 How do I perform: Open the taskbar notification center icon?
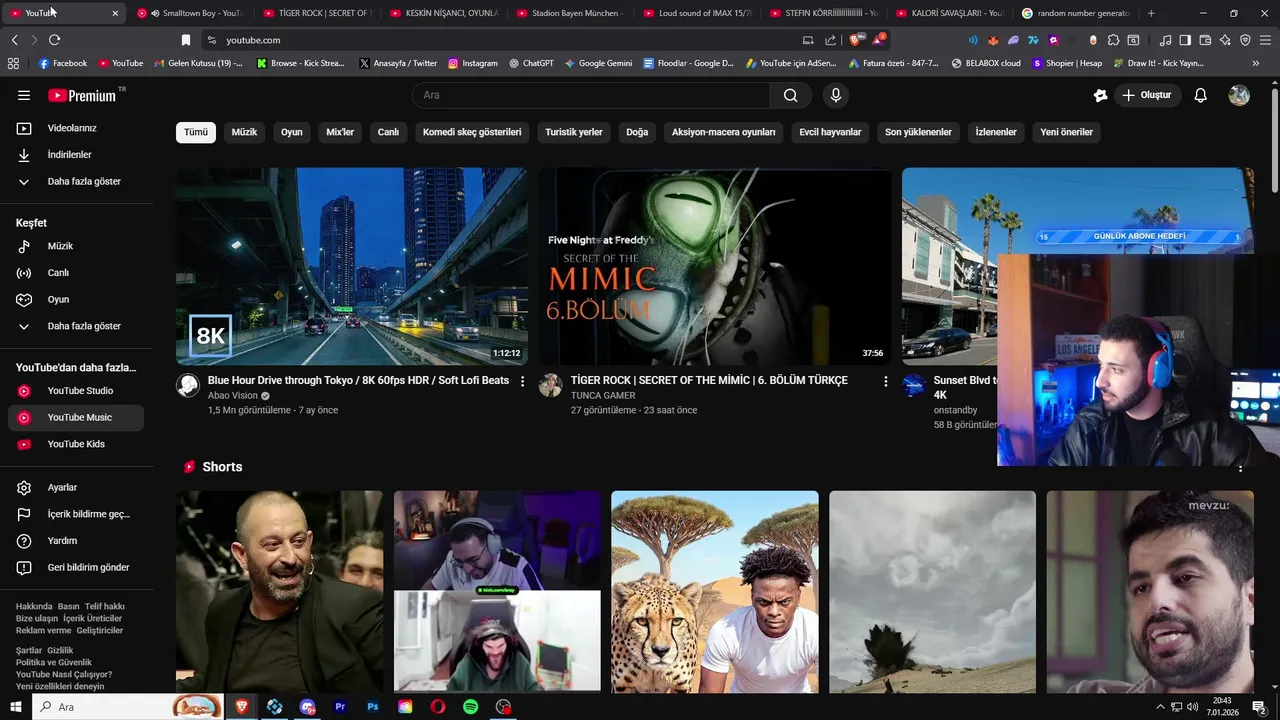1259,707
